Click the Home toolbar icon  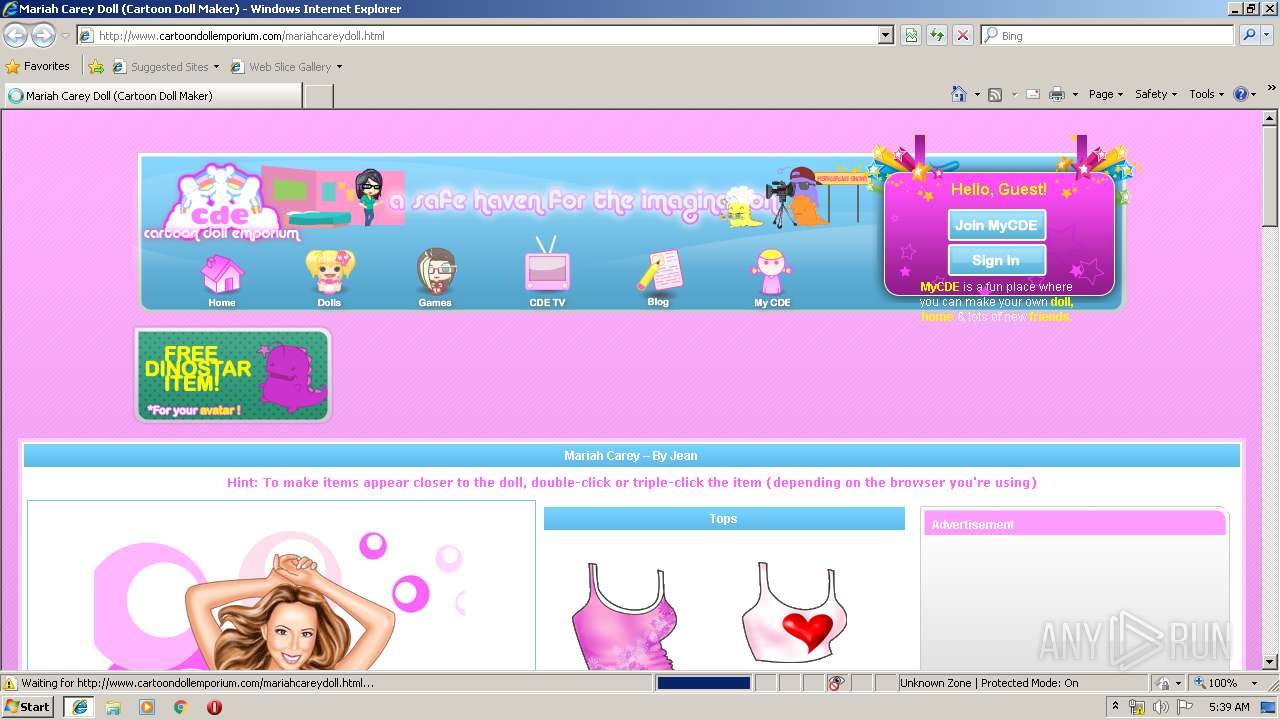point(959,94)
